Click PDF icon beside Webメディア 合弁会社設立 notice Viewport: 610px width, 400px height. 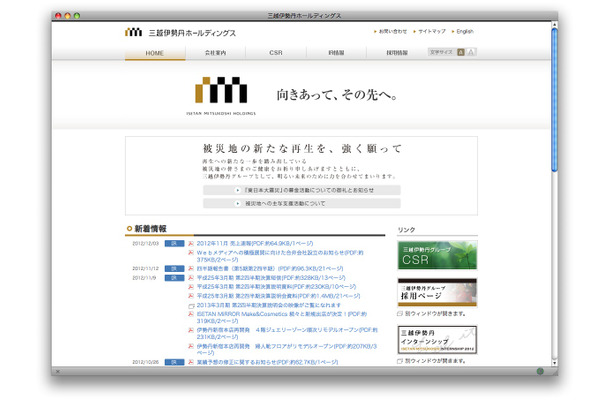(x=191, y=253)
